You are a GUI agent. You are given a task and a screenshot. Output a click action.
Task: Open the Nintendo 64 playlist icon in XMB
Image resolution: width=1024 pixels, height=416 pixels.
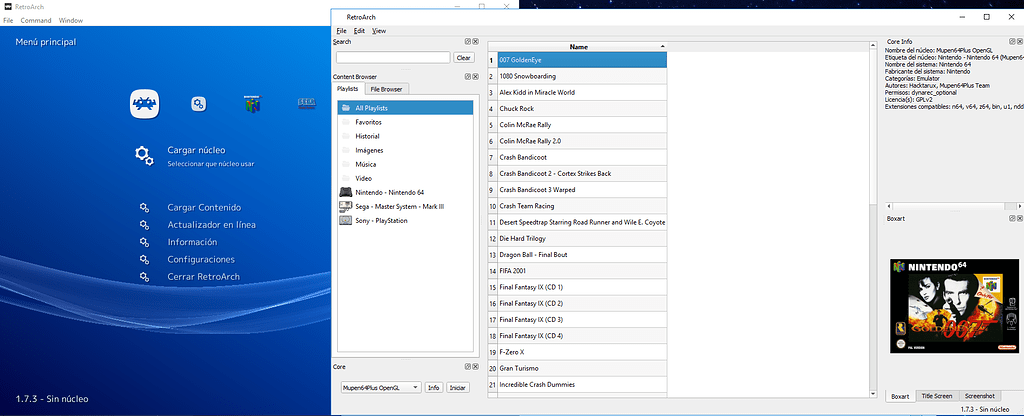[253, 104]
